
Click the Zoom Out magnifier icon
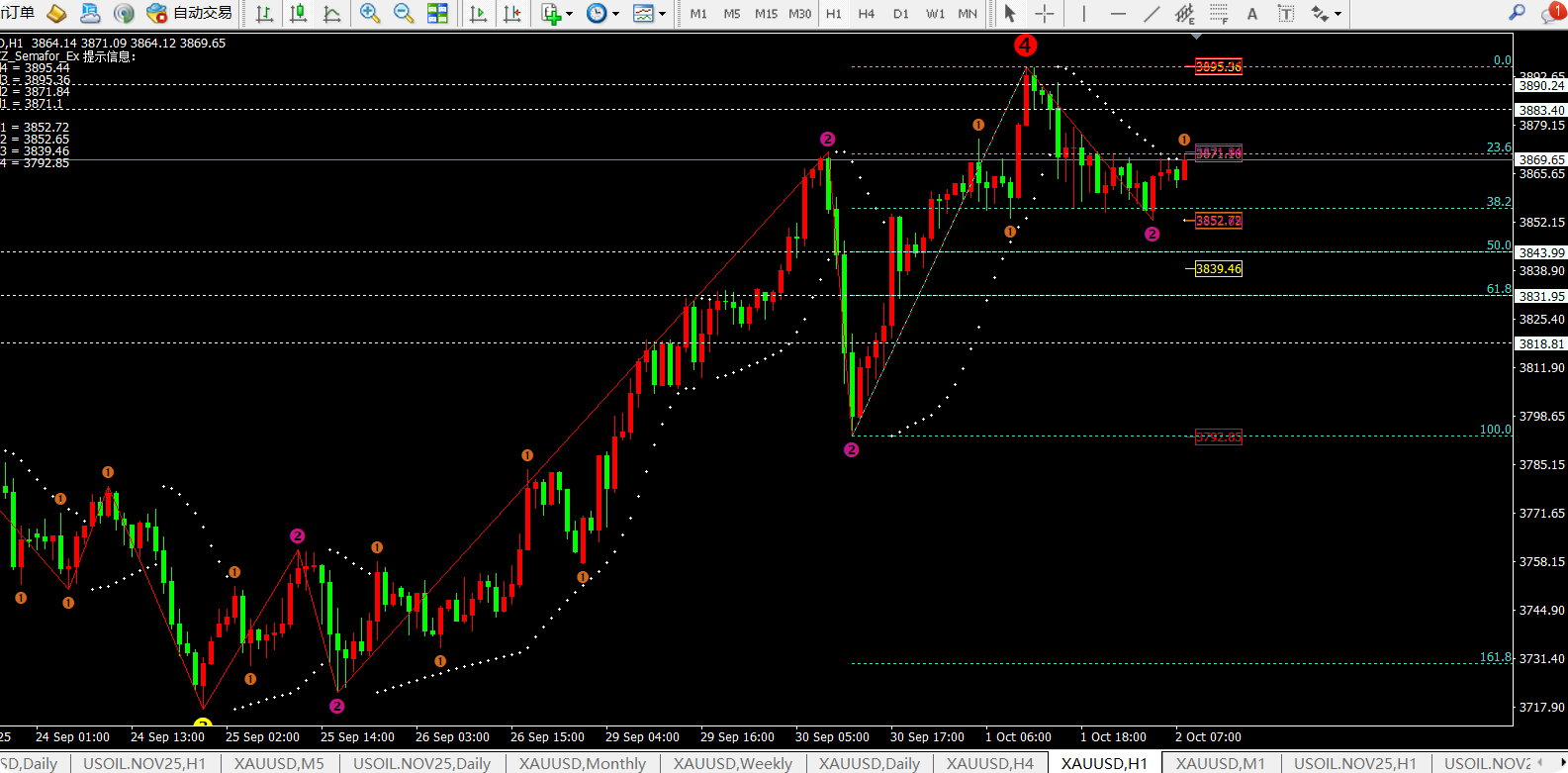tap(404, 14)
